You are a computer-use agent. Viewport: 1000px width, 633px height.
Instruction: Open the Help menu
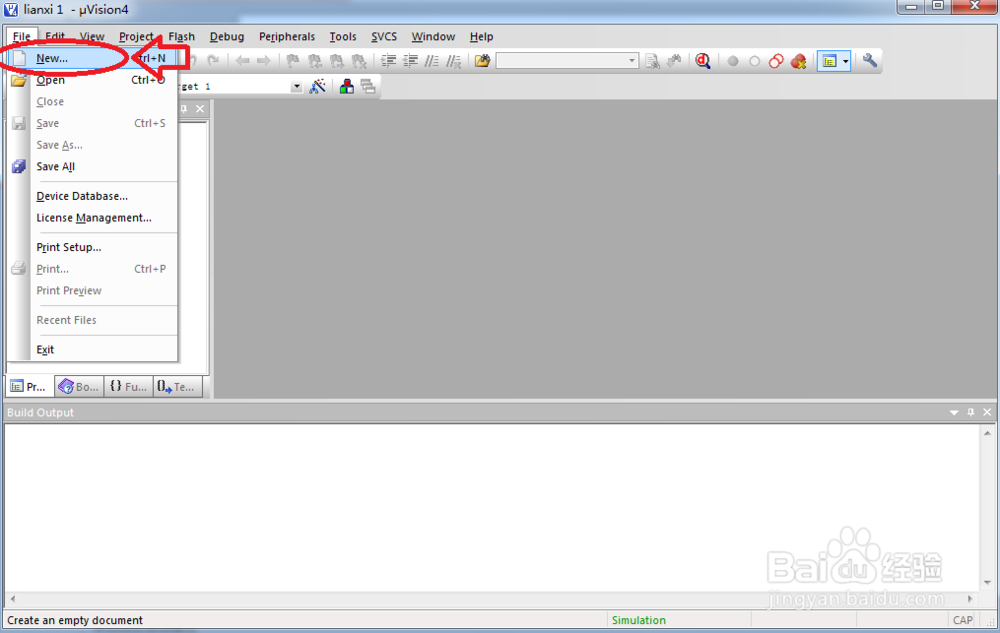[x=482, y=36]
